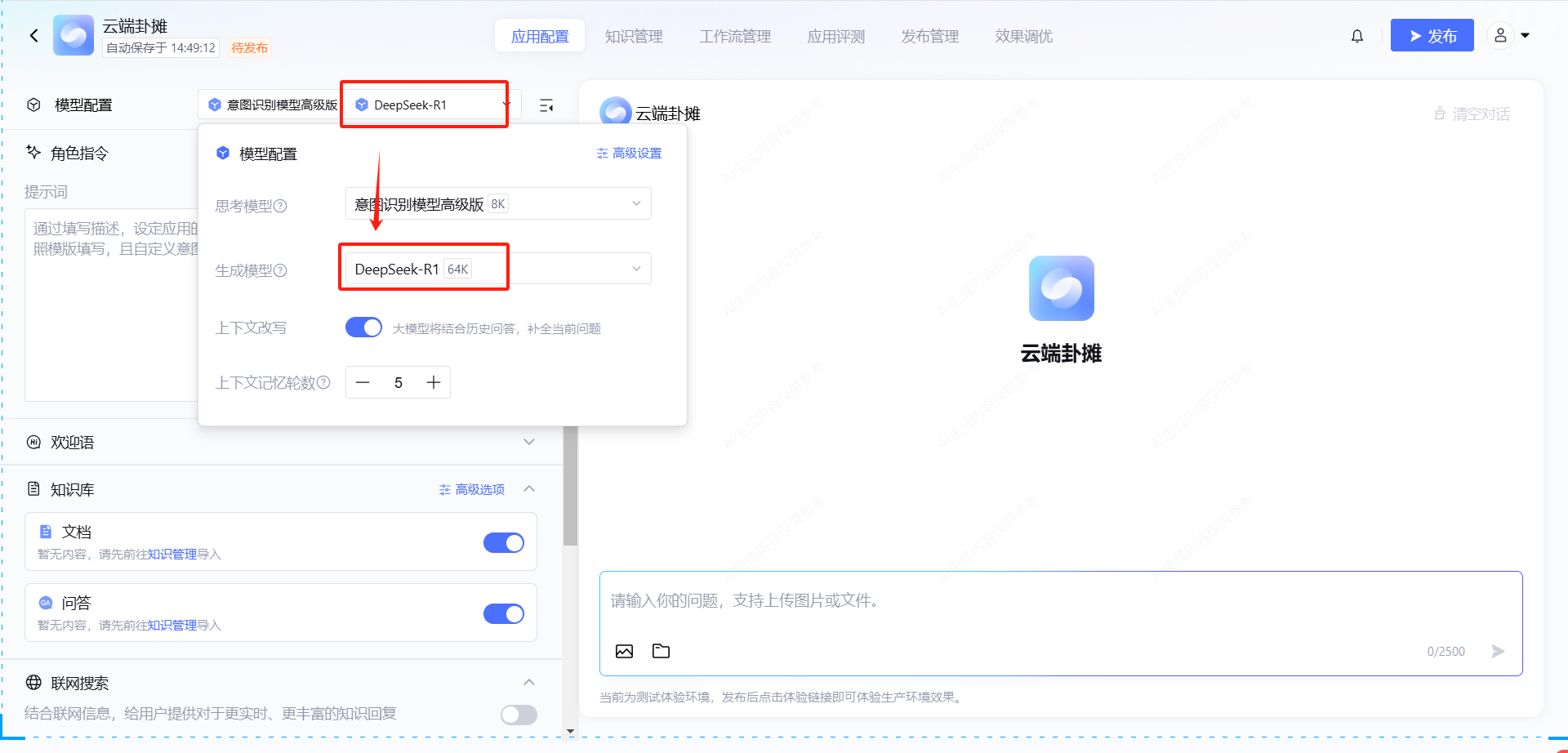This screenshot has height=753, width=1568.
Task: Click the 角色指令 sparkle icon
Action: pyautogui.click(x=33, y=152)
